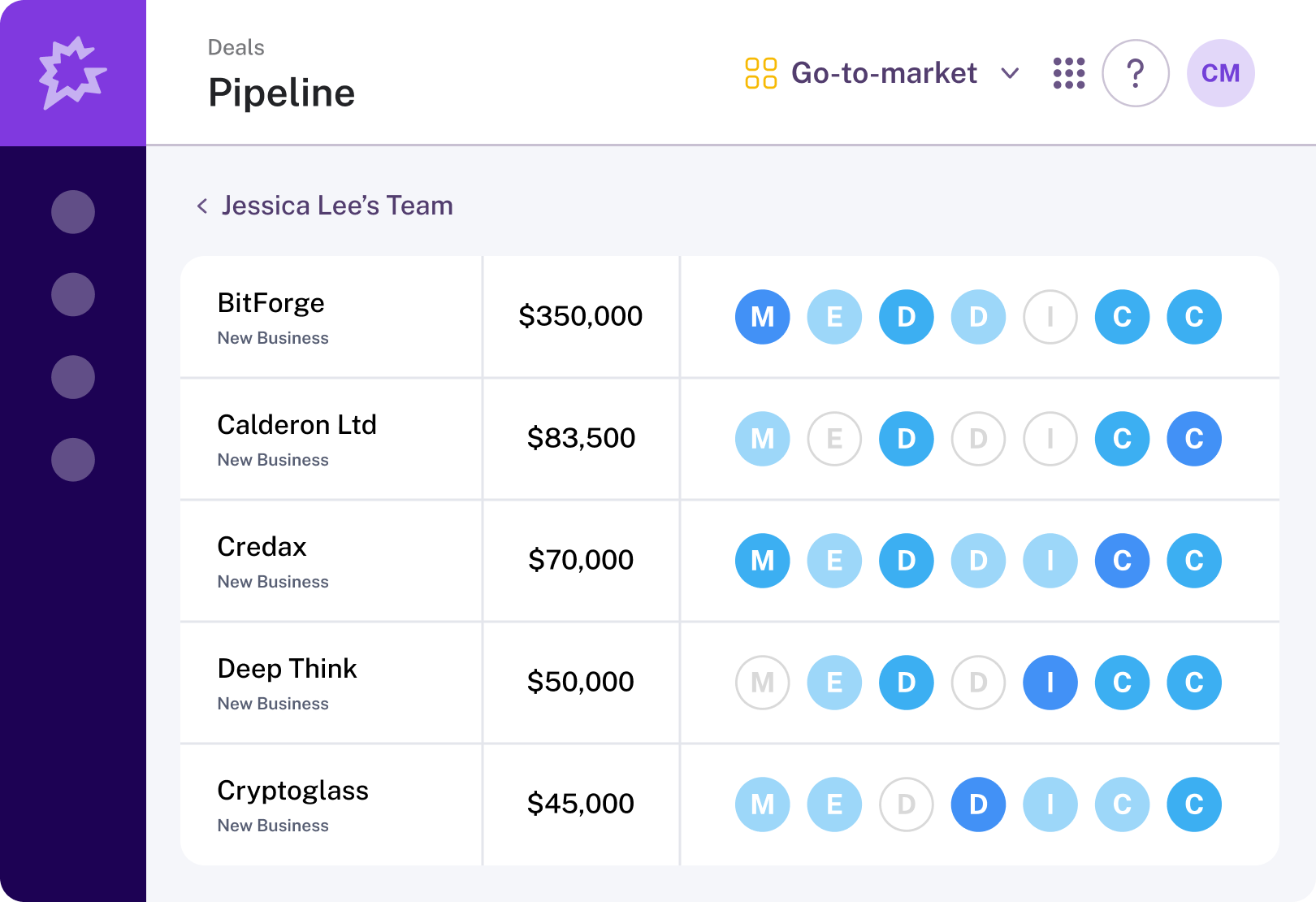The height and width of the screenshot is (902, 1316).
Task: Expand the Go-to-market dropdown chevron
Action: tap(1010, 73)
